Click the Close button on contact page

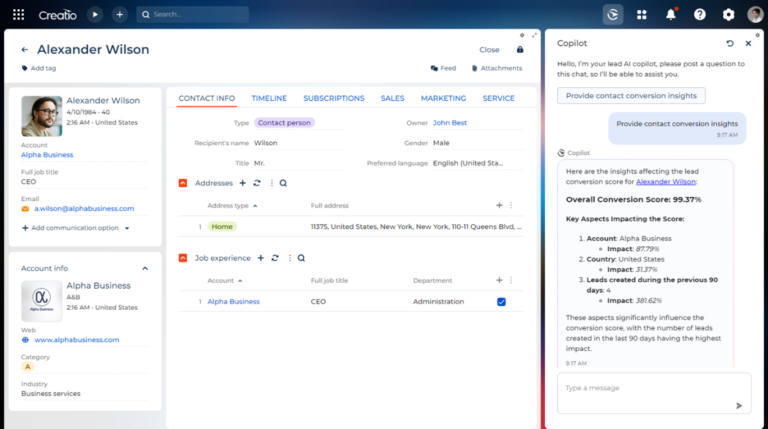(489, 49)
